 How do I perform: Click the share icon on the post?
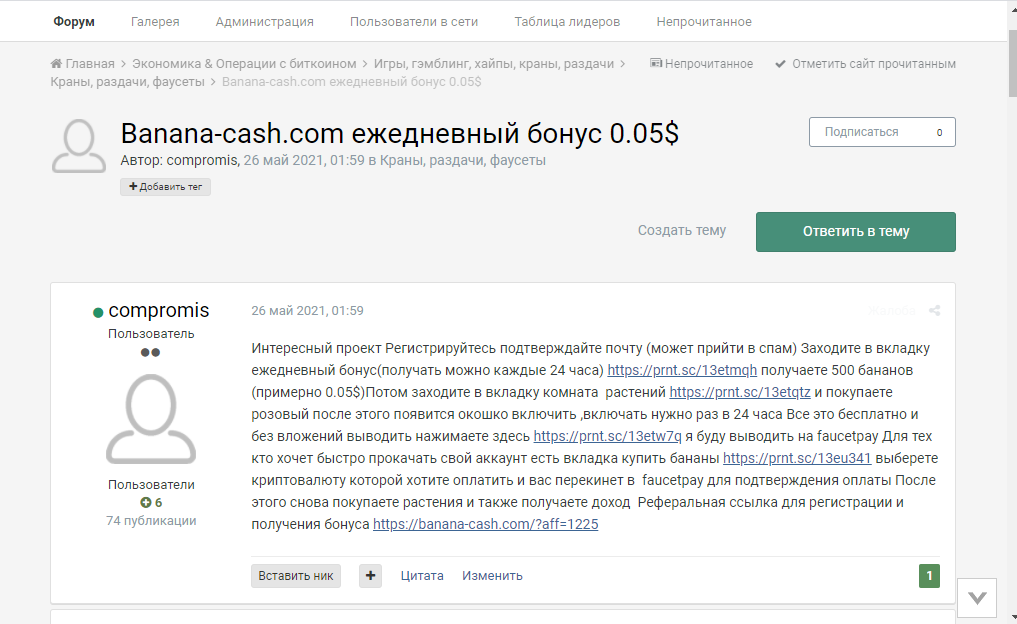(x=934, y=311)
